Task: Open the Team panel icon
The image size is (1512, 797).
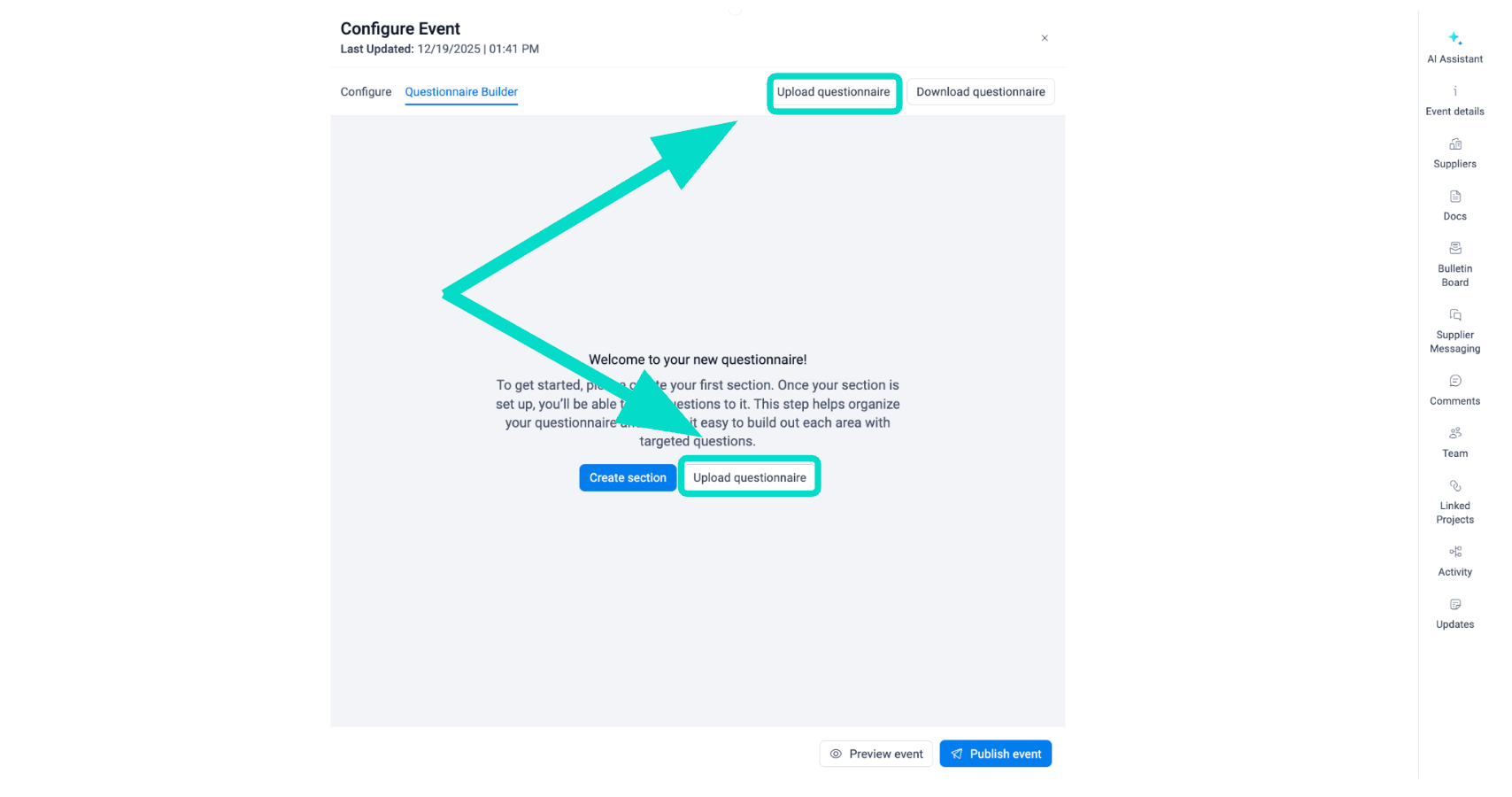Action: point(1454,434)
